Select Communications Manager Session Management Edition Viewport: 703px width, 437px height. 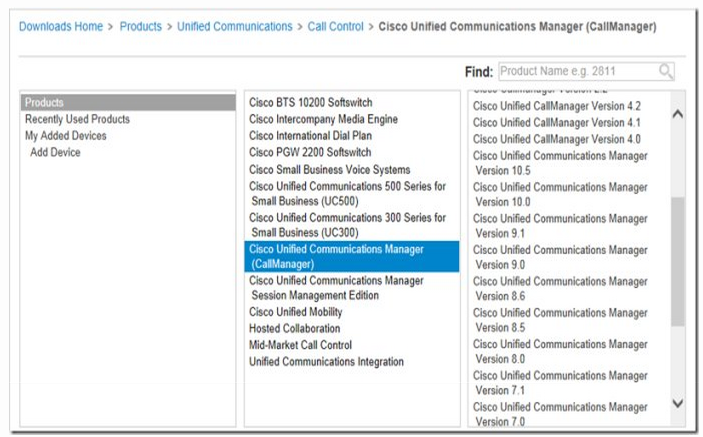(336, 288)
